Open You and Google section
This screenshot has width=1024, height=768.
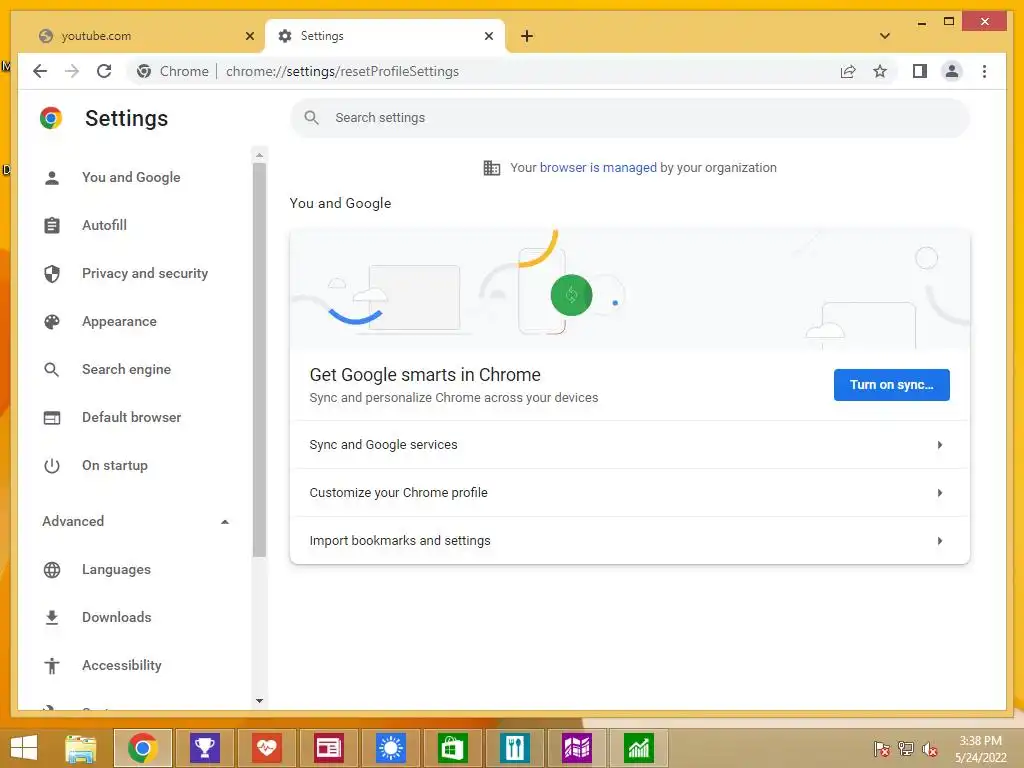(x=131, y=177)
